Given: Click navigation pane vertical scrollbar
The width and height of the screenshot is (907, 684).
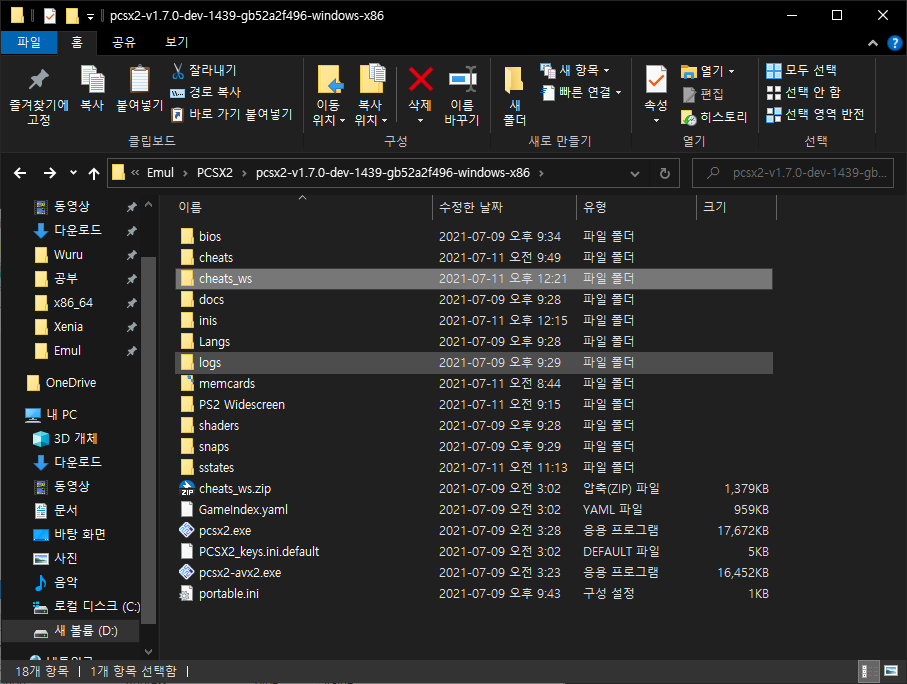Looking at the screenshot, I should pos(148,440).
